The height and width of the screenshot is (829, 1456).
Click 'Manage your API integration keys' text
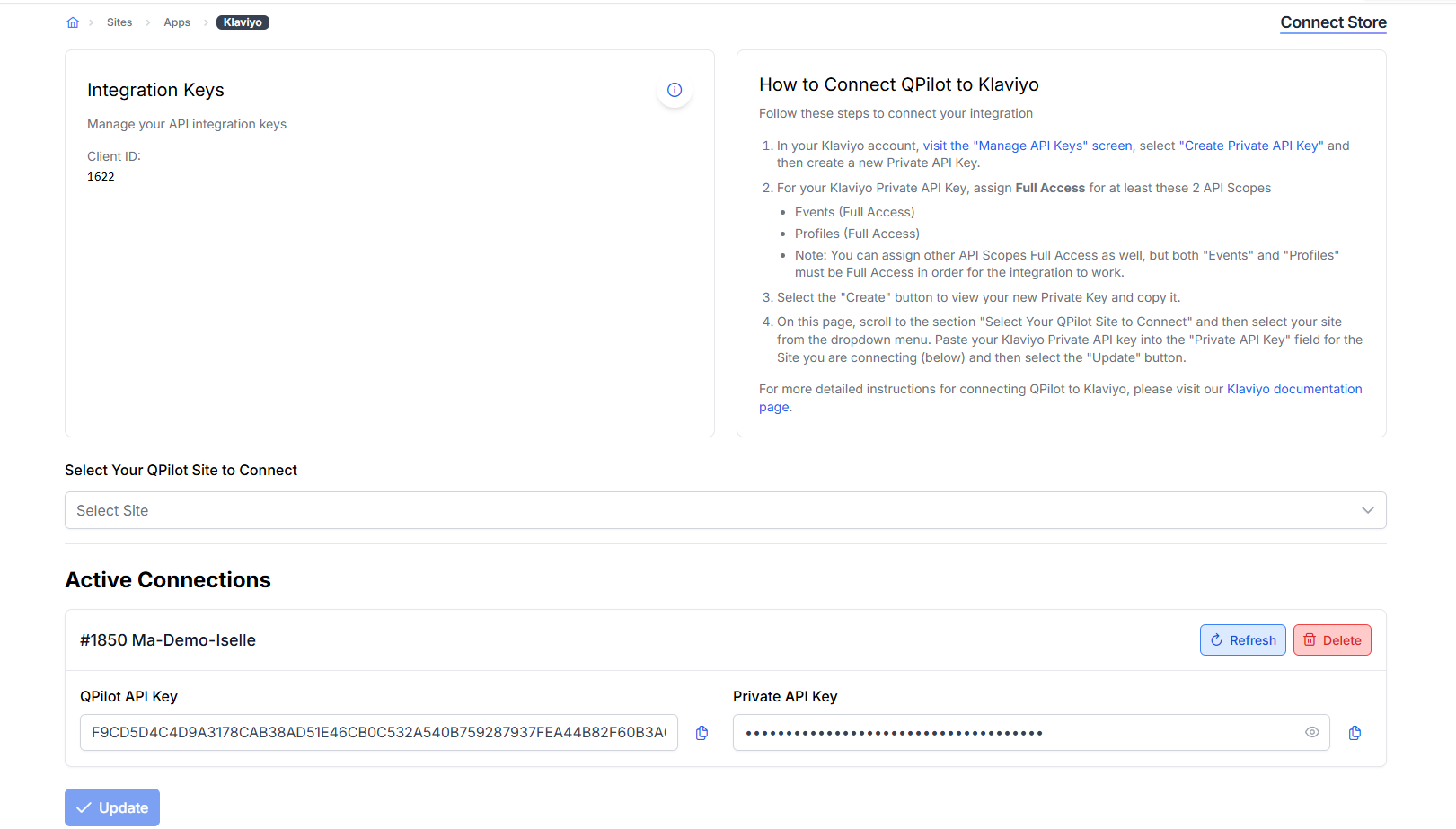pyautogui.click(x=187, y=124)
